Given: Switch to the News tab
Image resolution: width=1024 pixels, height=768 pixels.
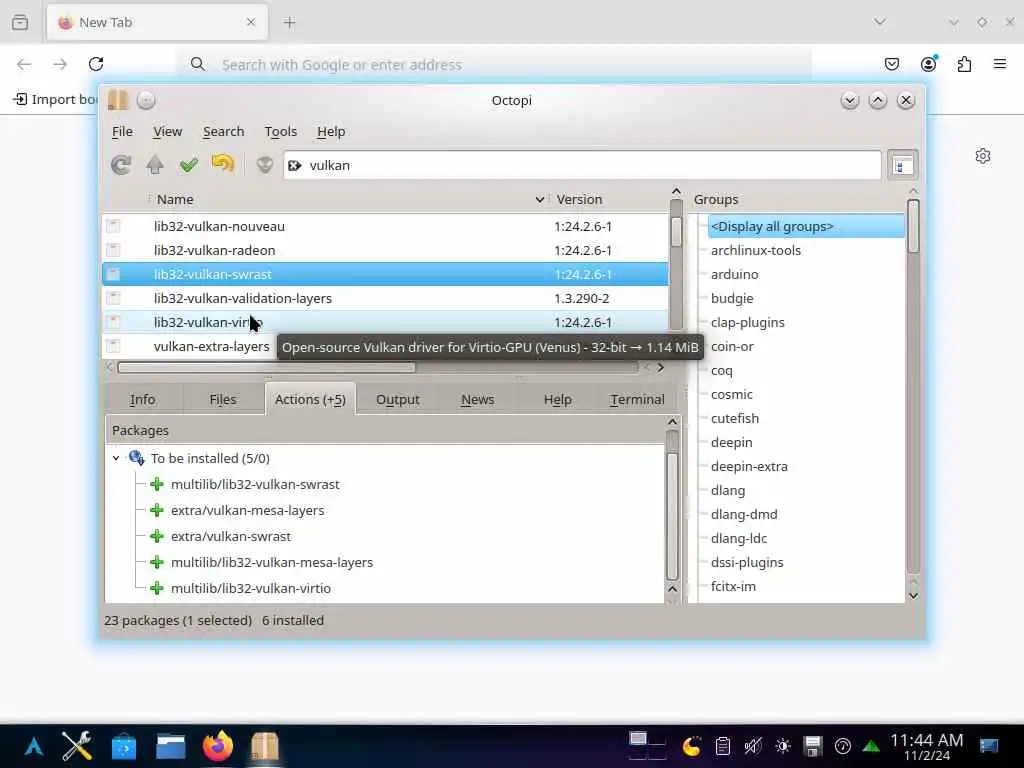Looking at the screenshot, I should 477,399.
